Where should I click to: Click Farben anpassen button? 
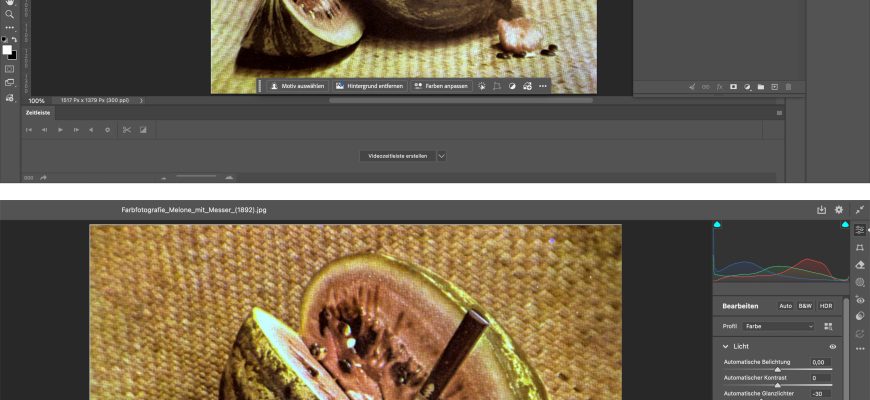[441, 87]
